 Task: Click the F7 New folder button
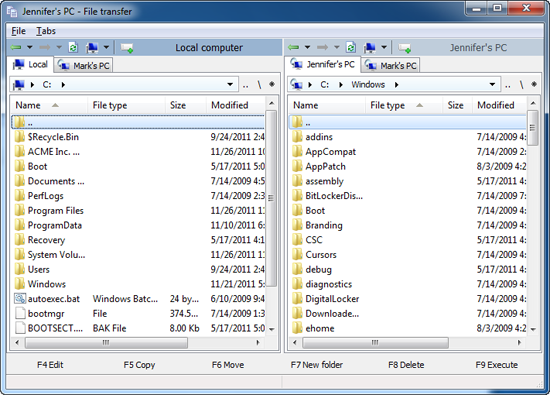[316, 365]
